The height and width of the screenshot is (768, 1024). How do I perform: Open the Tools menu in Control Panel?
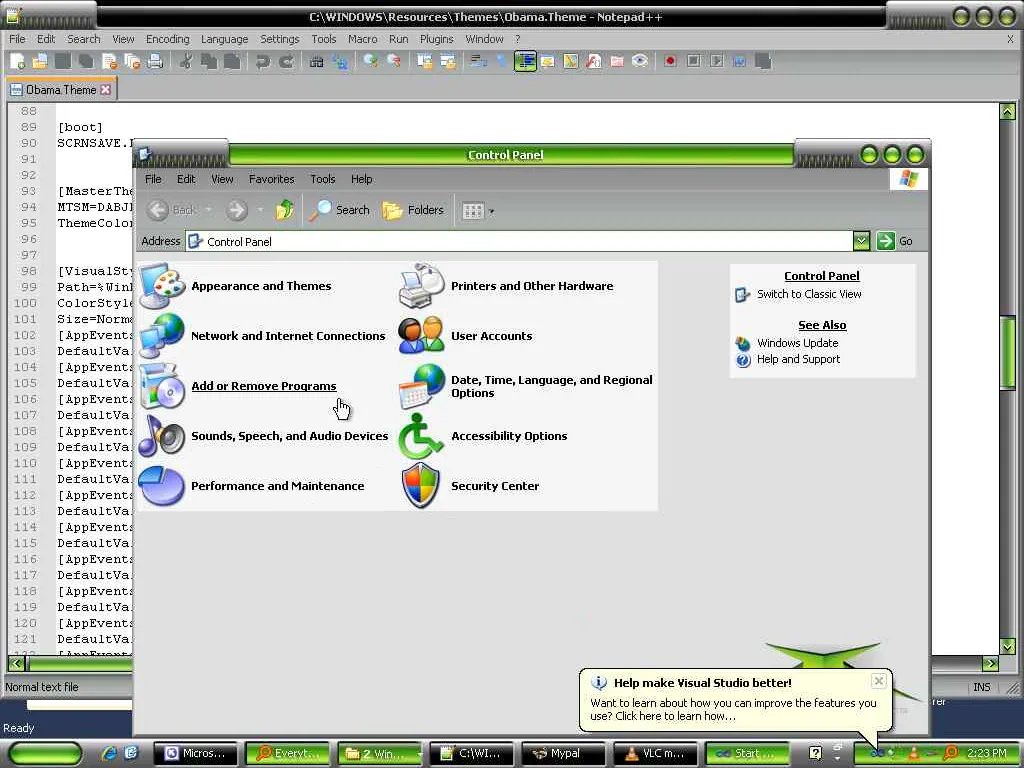tap(323, 179)
